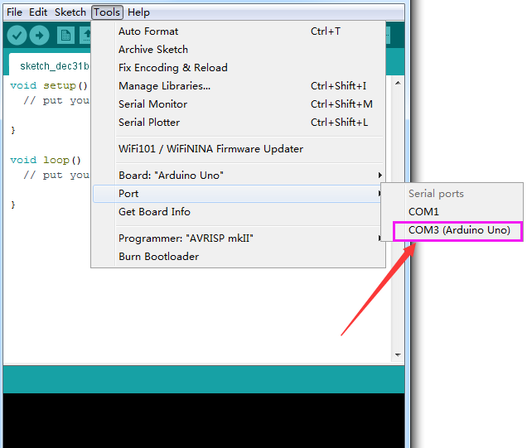This screenshot has height=448, width=527.
Task: Choose Archive Sketch menu entry
Action: (238, 49)
